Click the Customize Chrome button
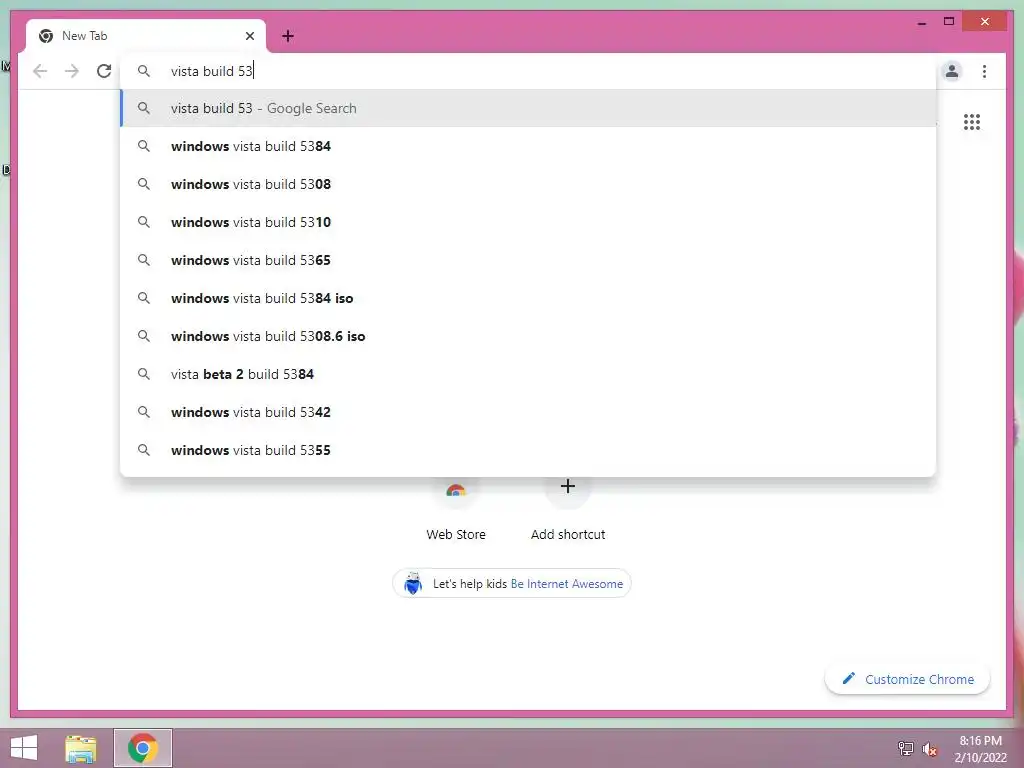This screenshot has width=1024, height=768. (x=908, y=679)
